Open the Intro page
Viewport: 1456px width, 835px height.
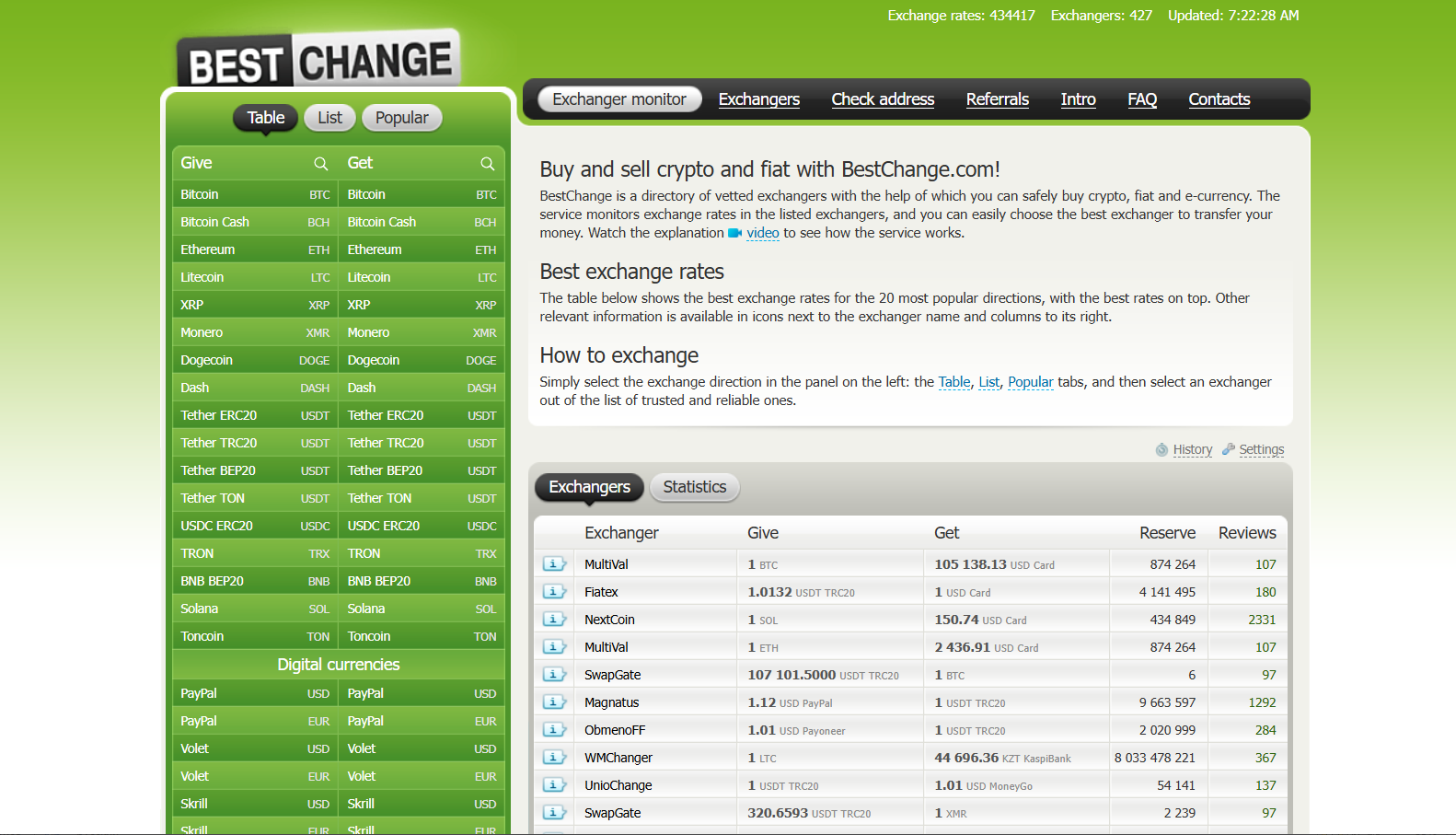pyautogui.click(x=1079, y=99)
